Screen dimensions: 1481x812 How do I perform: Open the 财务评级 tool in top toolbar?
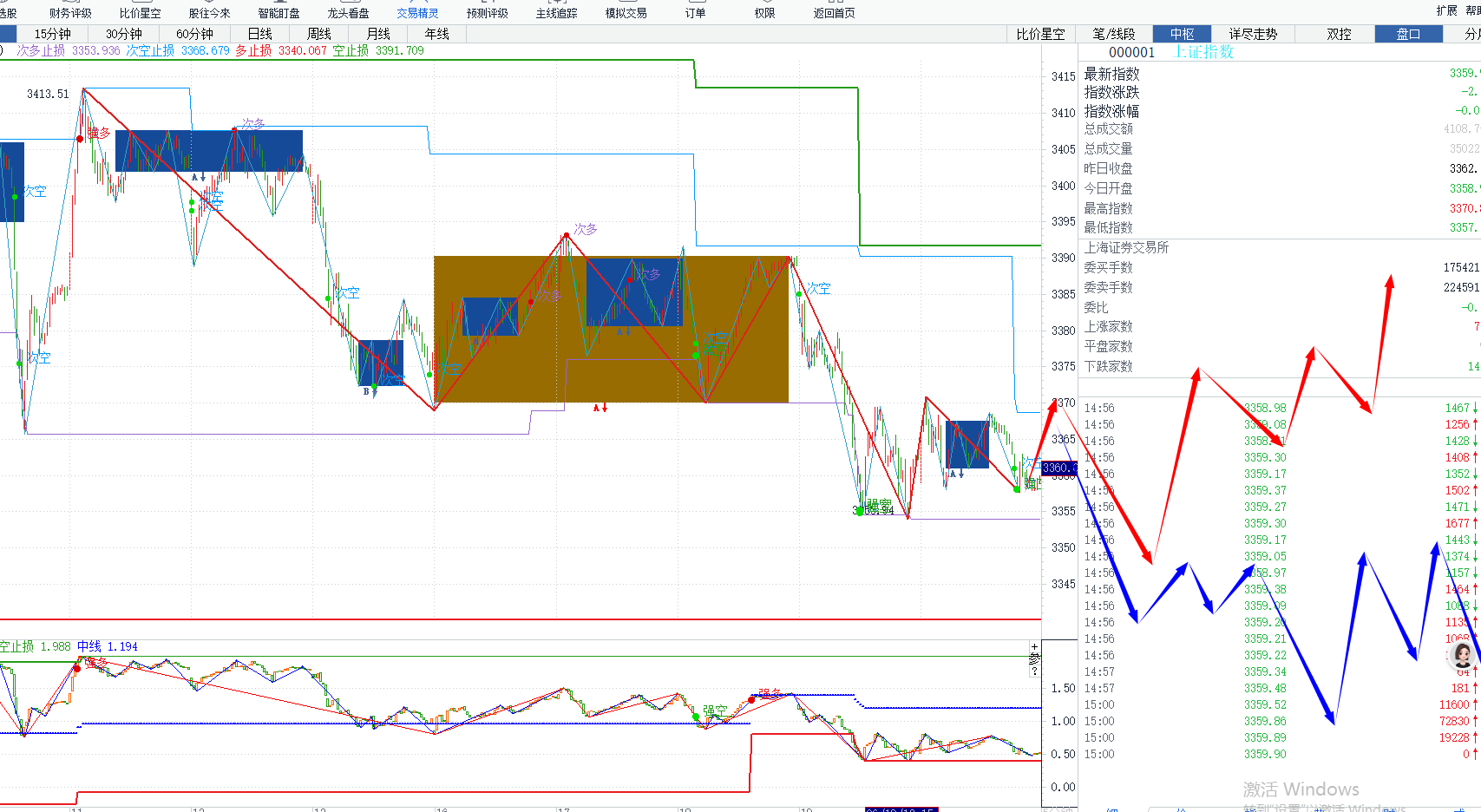pyautogui.click(x=70, y=13)
